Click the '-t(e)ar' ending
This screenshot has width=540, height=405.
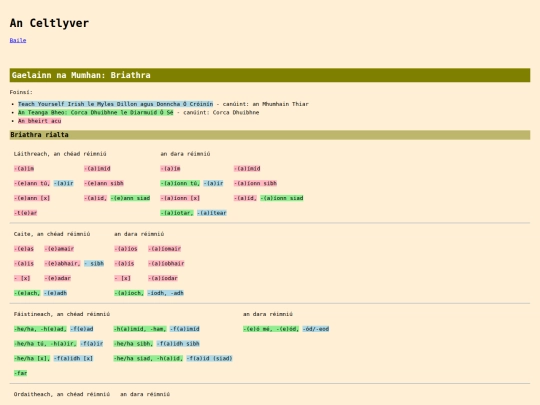click(25, 213)
